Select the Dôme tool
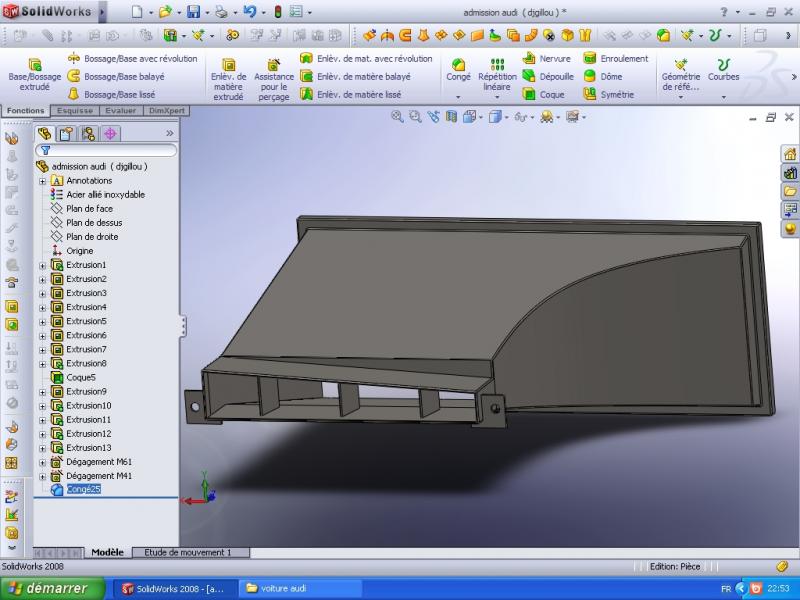800x600 pixels. [x=603, y=77]
